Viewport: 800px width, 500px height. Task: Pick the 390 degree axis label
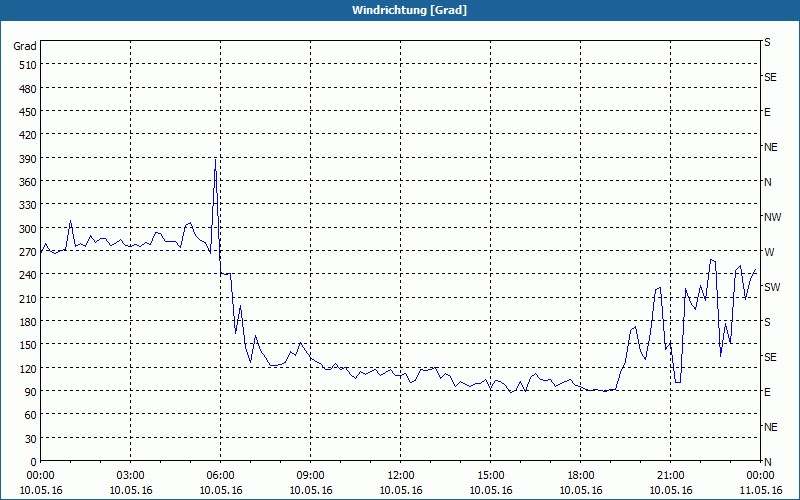[28, 159]
